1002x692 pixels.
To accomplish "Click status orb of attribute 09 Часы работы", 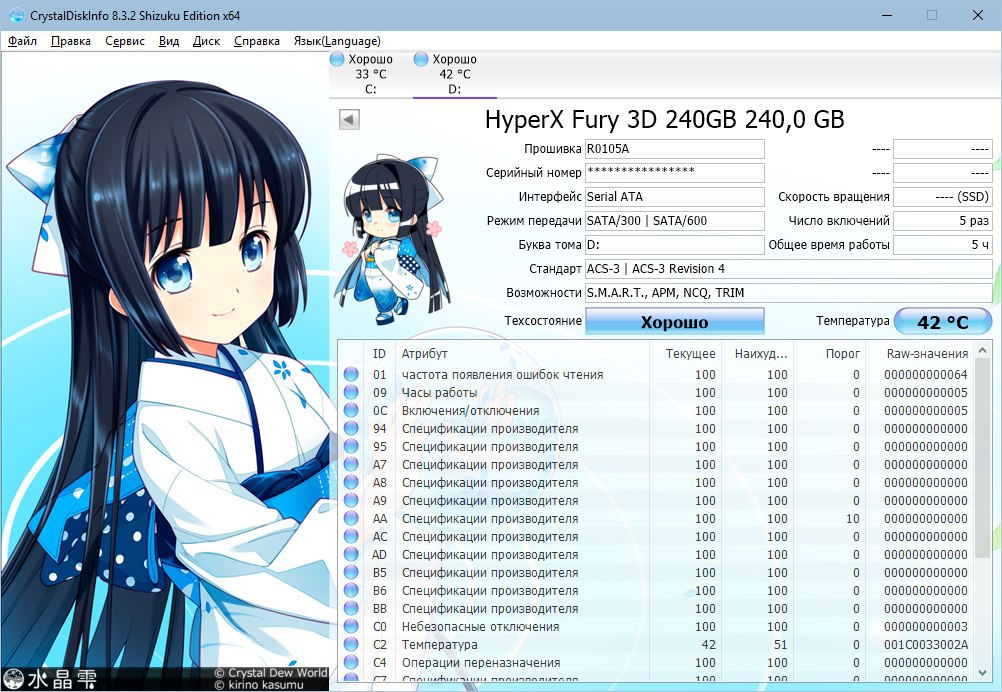I will coord(351,392).
